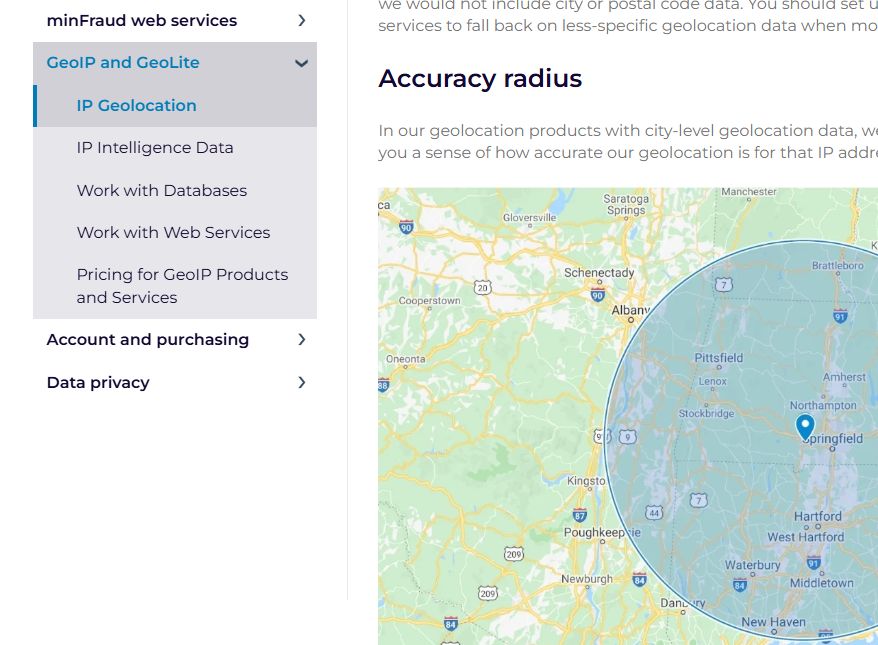Collapse the GeoIP and GeoLite chevron
878x645 pixels.
[x=301, y=63]
